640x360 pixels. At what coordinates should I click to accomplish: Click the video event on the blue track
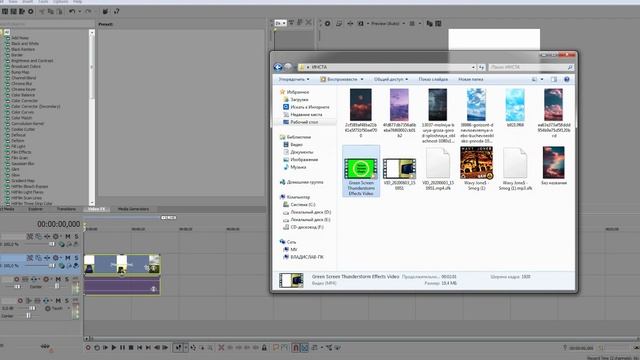[x=122, y=264]
